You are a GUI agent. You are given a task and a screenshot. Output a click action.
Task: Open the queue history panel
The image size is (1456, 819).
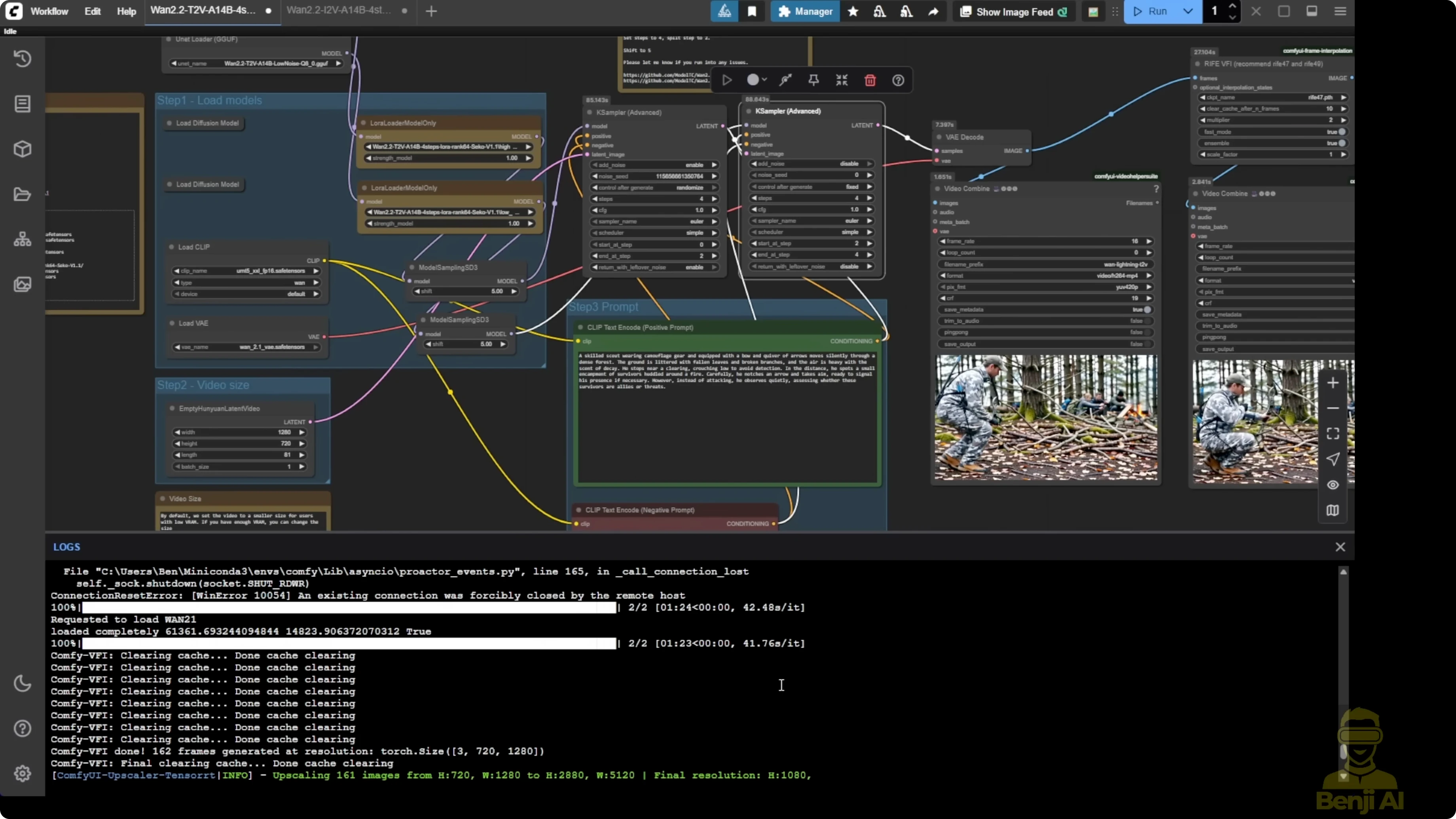point(23,58)
